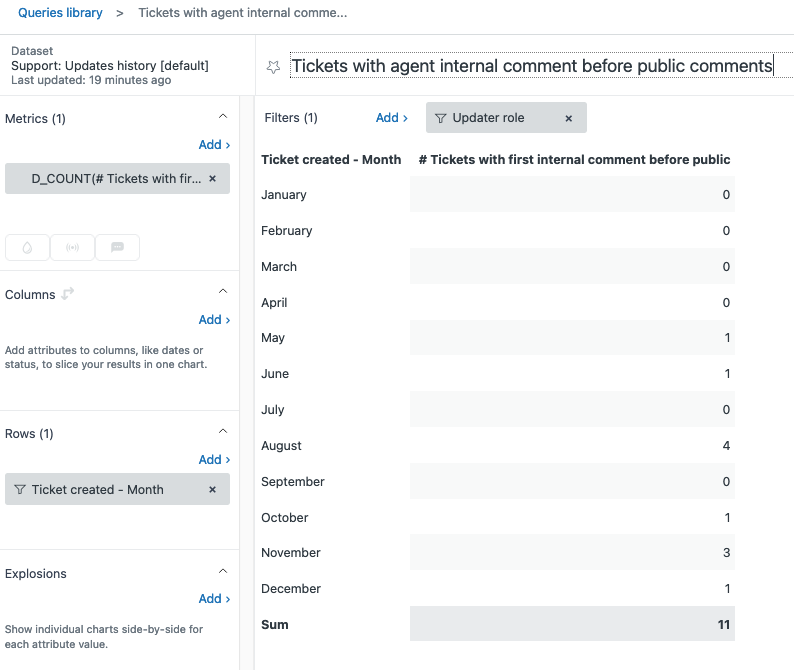Click the Ticket created - Month column header
Viewport: 794px width, 670px height.
click(331, 160)
